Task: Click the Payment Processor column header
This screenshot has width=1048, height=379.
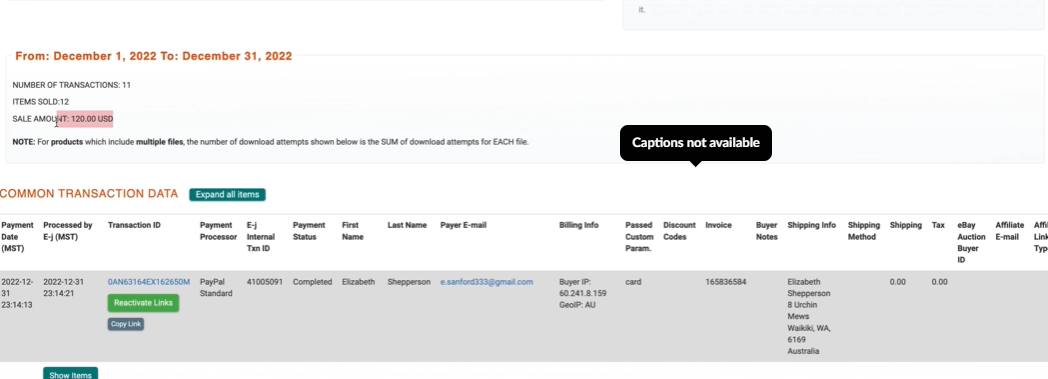Action: click(219, 231)
